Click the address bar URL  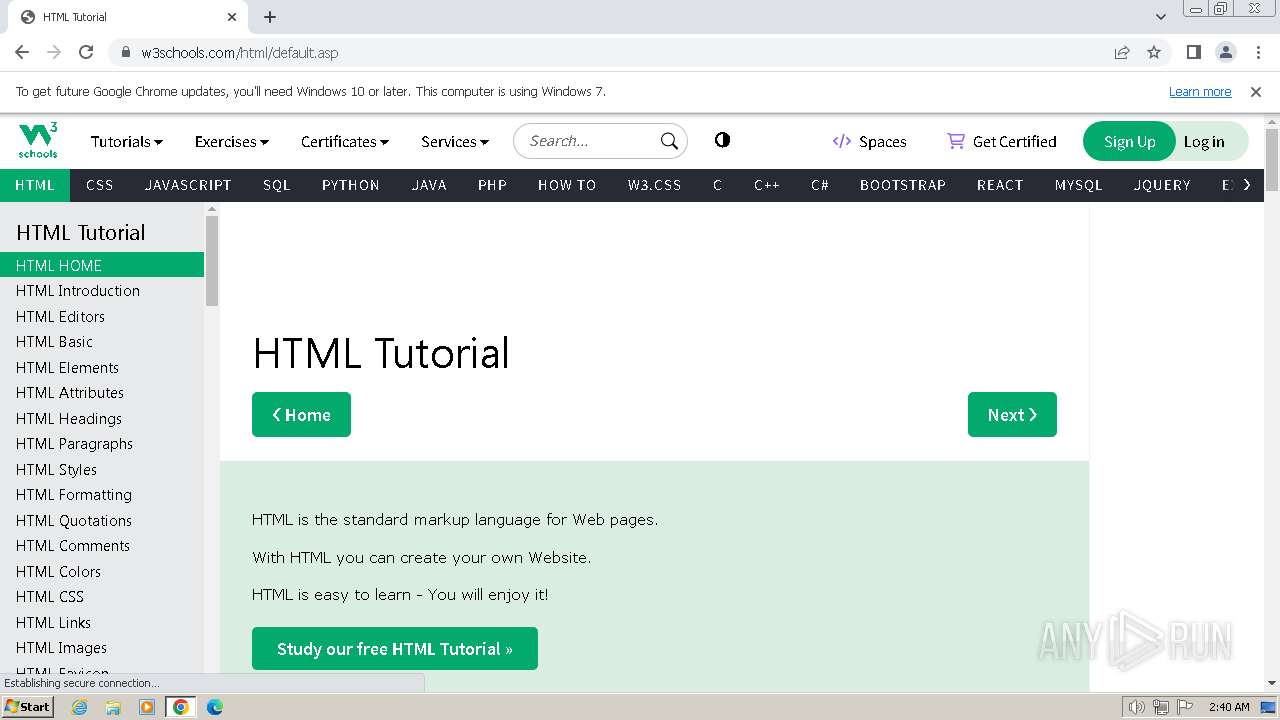240,52
